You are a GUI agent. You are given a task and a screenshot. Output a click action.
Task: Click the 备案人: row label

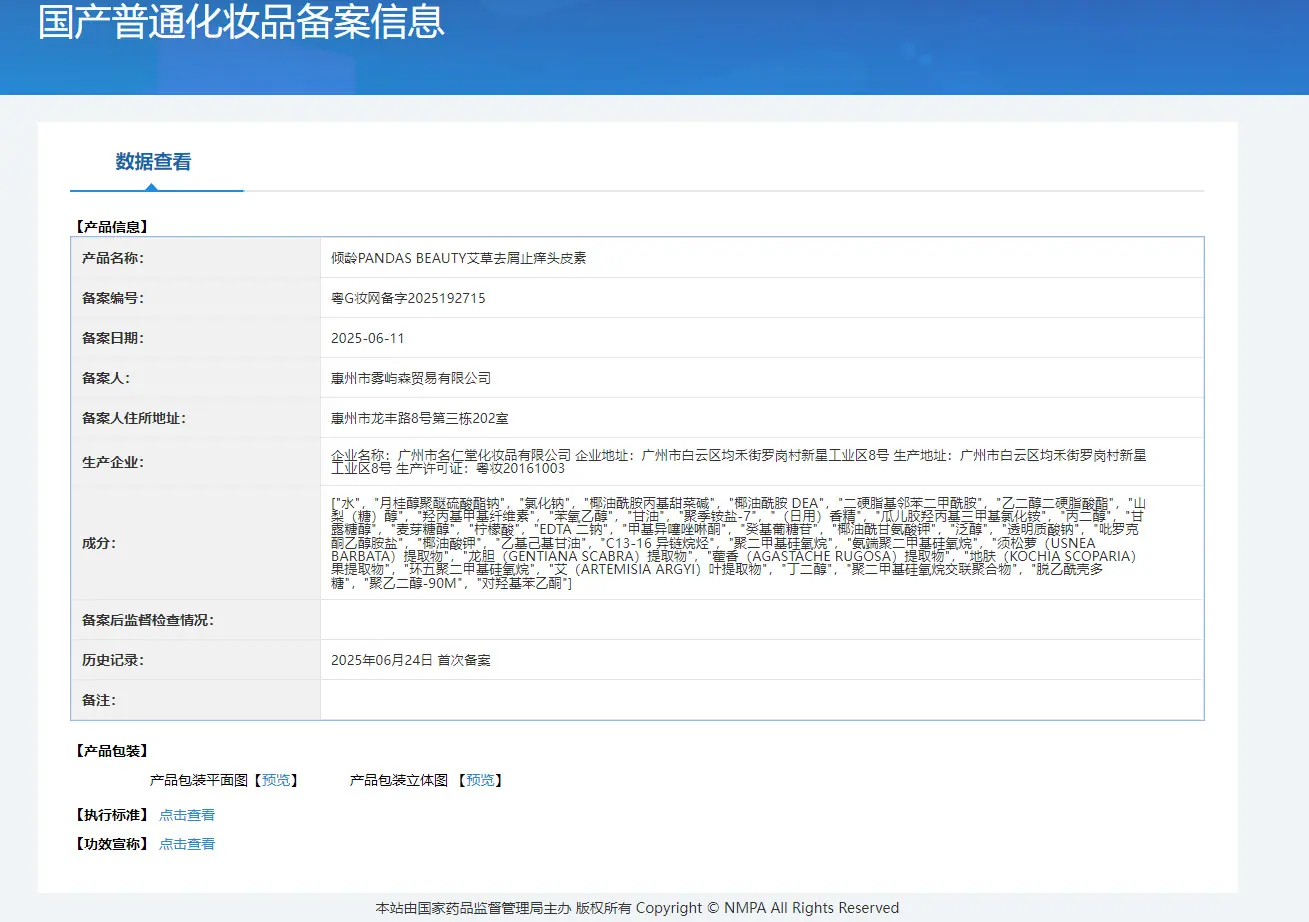tap(106, 378)
